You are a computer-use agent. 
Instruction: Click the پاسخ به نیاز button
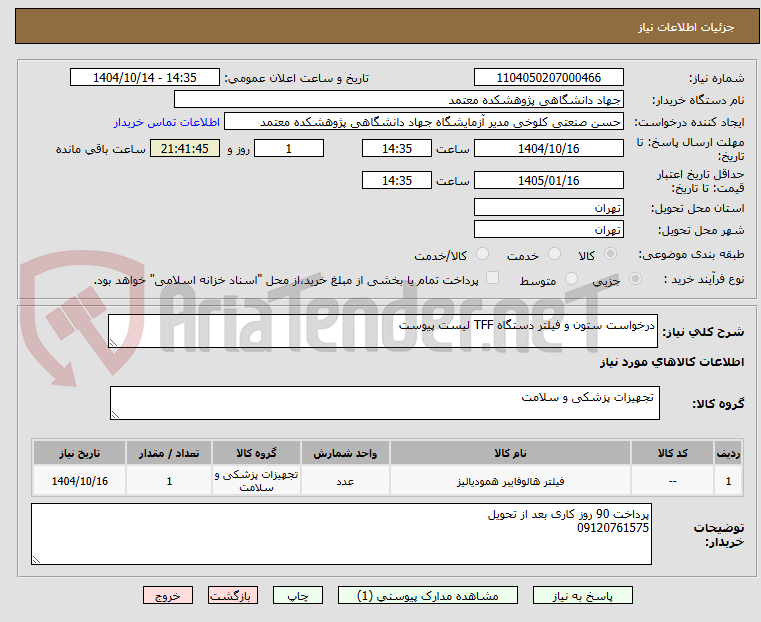click(x=582, y=595)
